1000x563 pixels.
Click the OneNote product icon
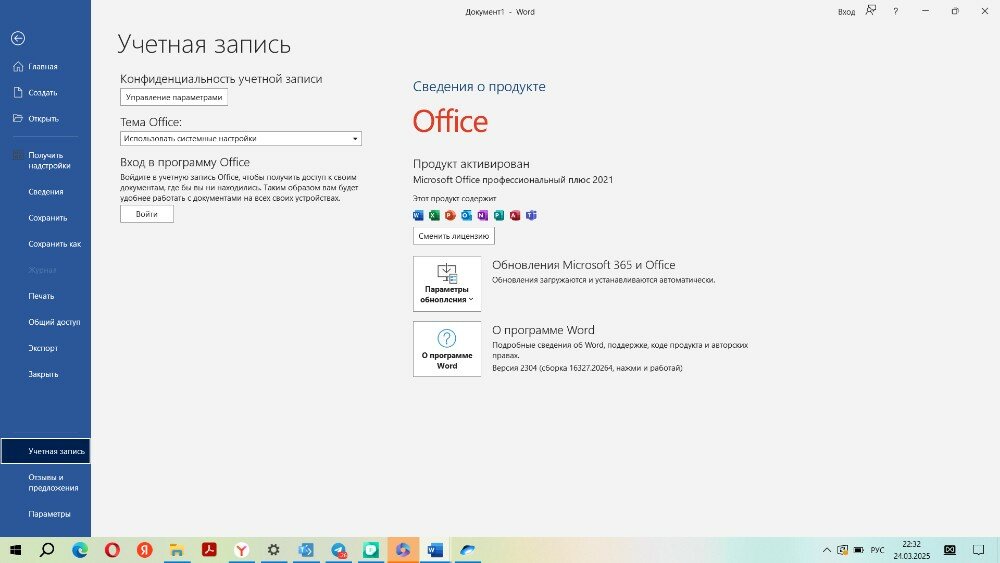click(x=483, y=216)
